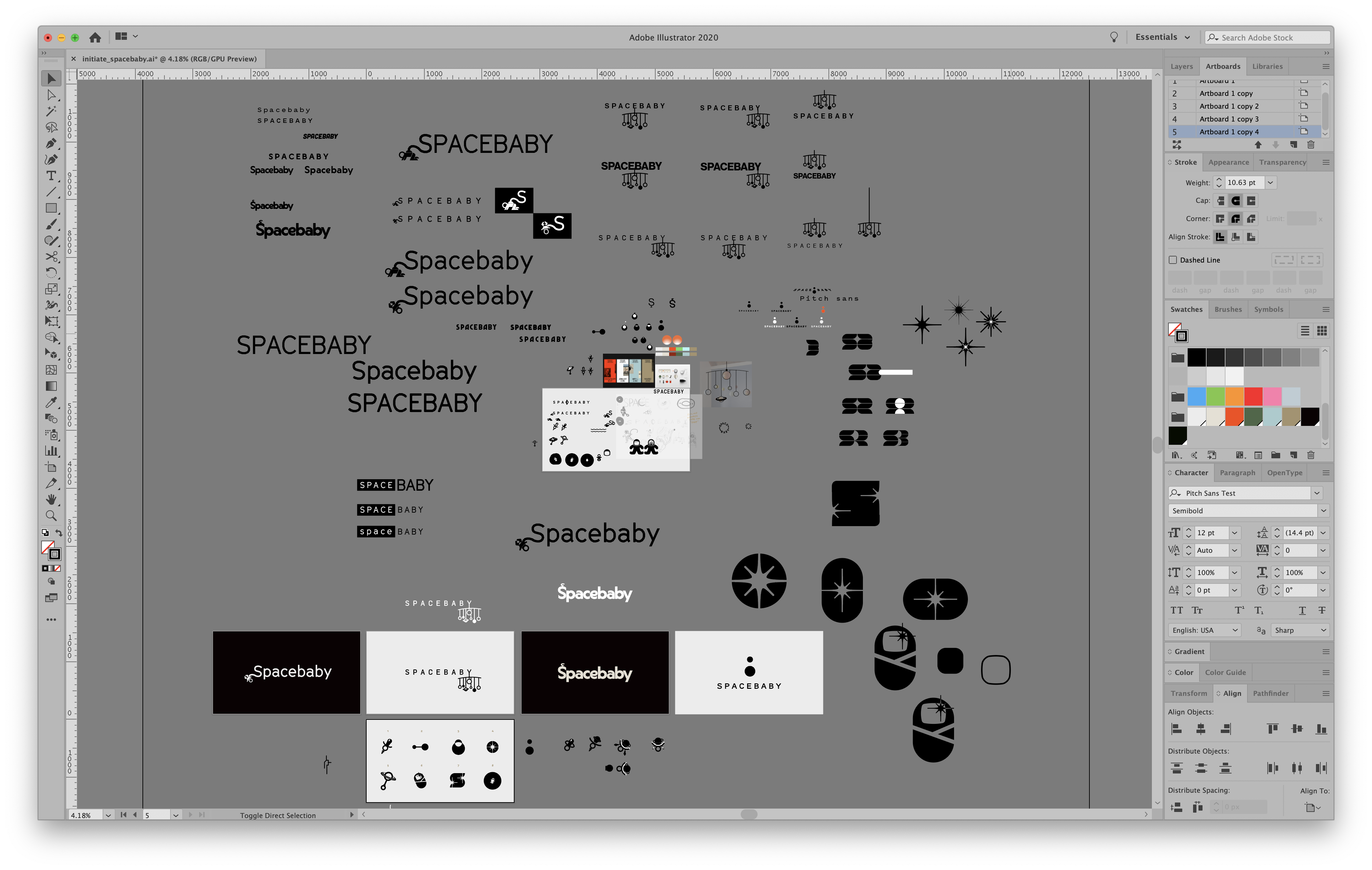This screenshot has width=1372, height=870.
Task: Open the arrange documents dropdown
Action: tap(127, 36)
